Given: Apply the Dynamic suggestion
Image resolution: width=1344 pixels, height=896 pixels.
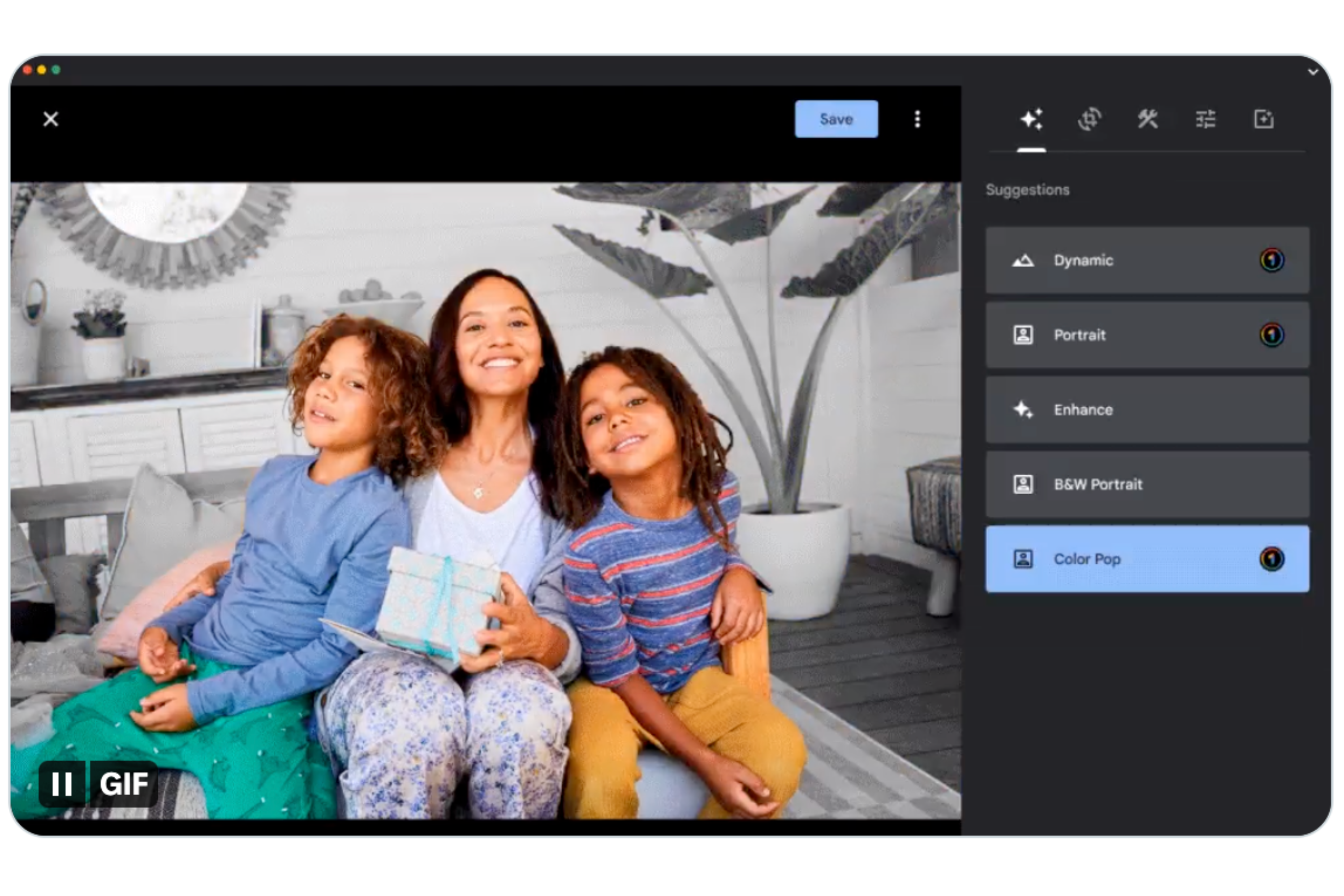Looking at the screenshot, I should click(1147, 261).
